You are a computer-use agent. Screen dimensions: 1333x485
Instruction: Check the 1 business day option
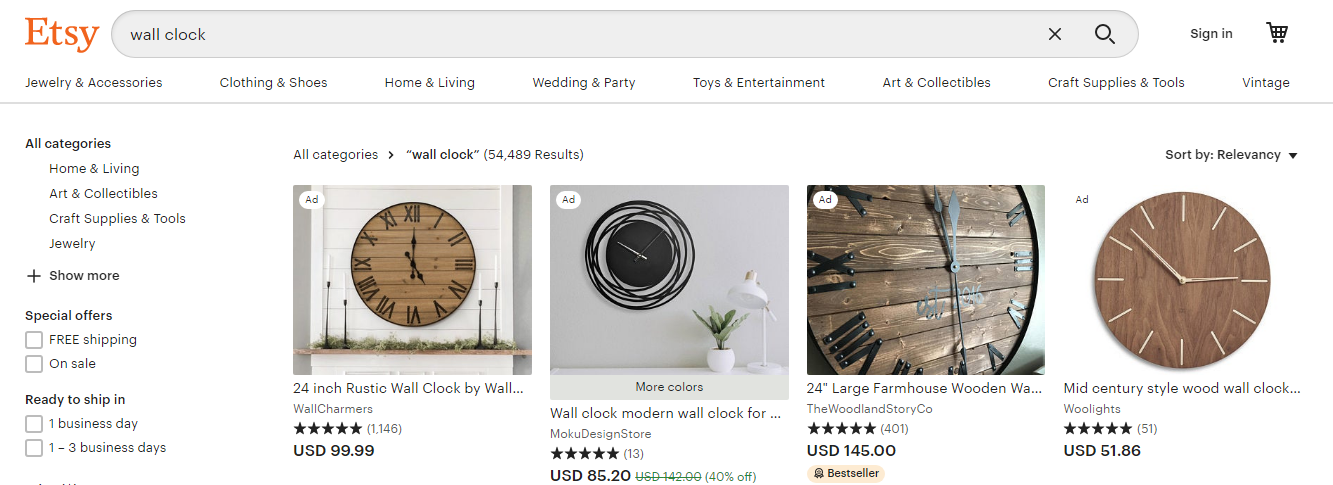[x=34, y=424]
